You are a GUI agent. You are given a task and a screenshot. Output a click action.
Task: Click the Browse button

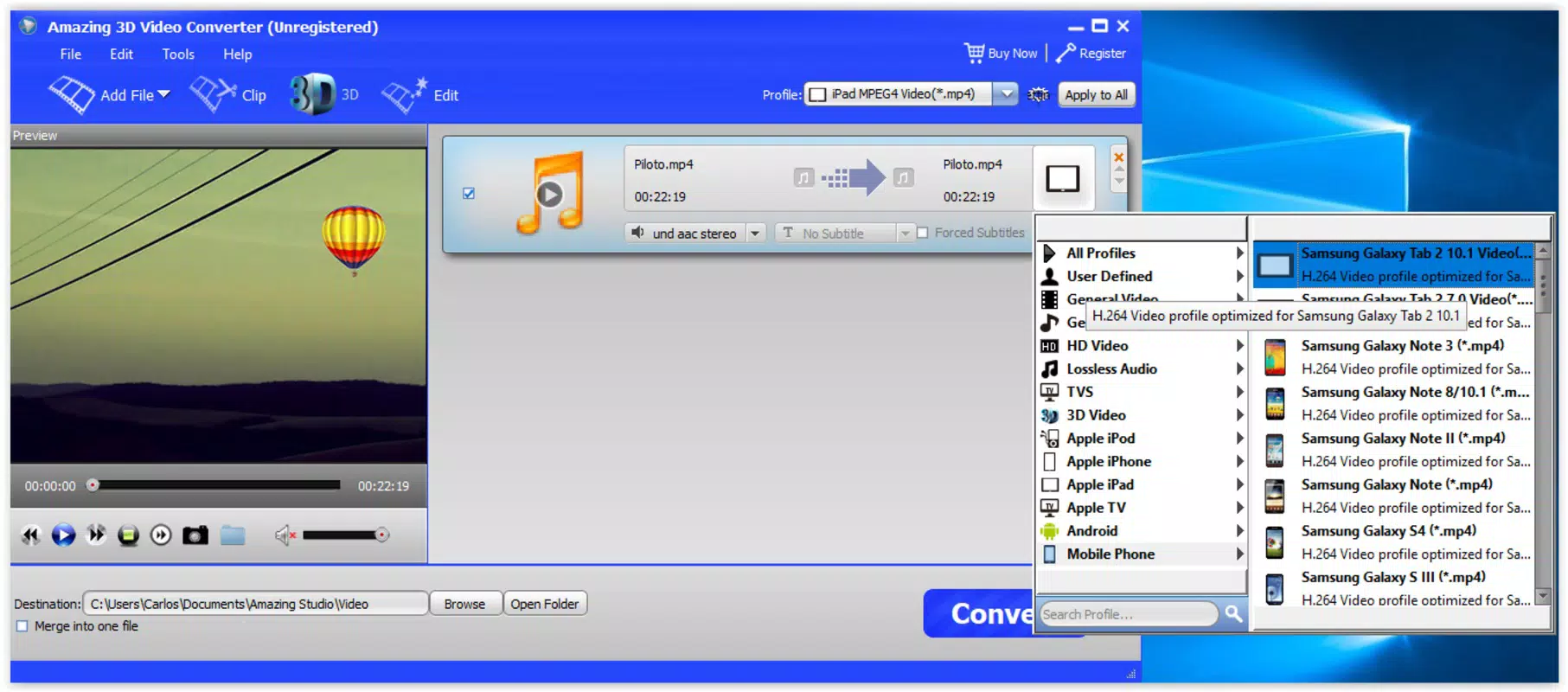click(x=464, y=604)
